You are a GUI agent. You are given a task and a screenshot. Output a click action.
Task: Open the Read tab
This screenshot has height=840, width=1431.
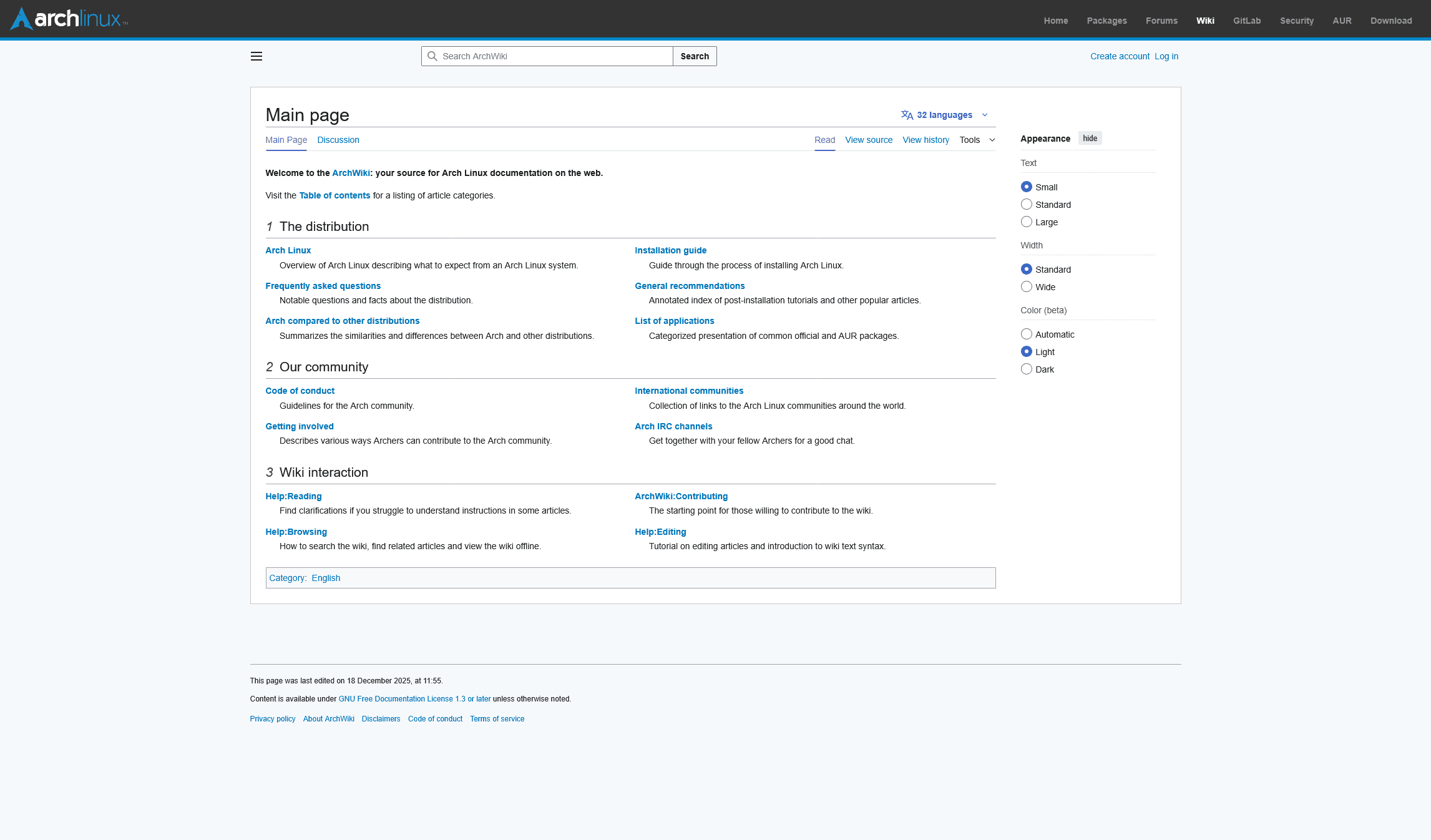tap(824, 140)
